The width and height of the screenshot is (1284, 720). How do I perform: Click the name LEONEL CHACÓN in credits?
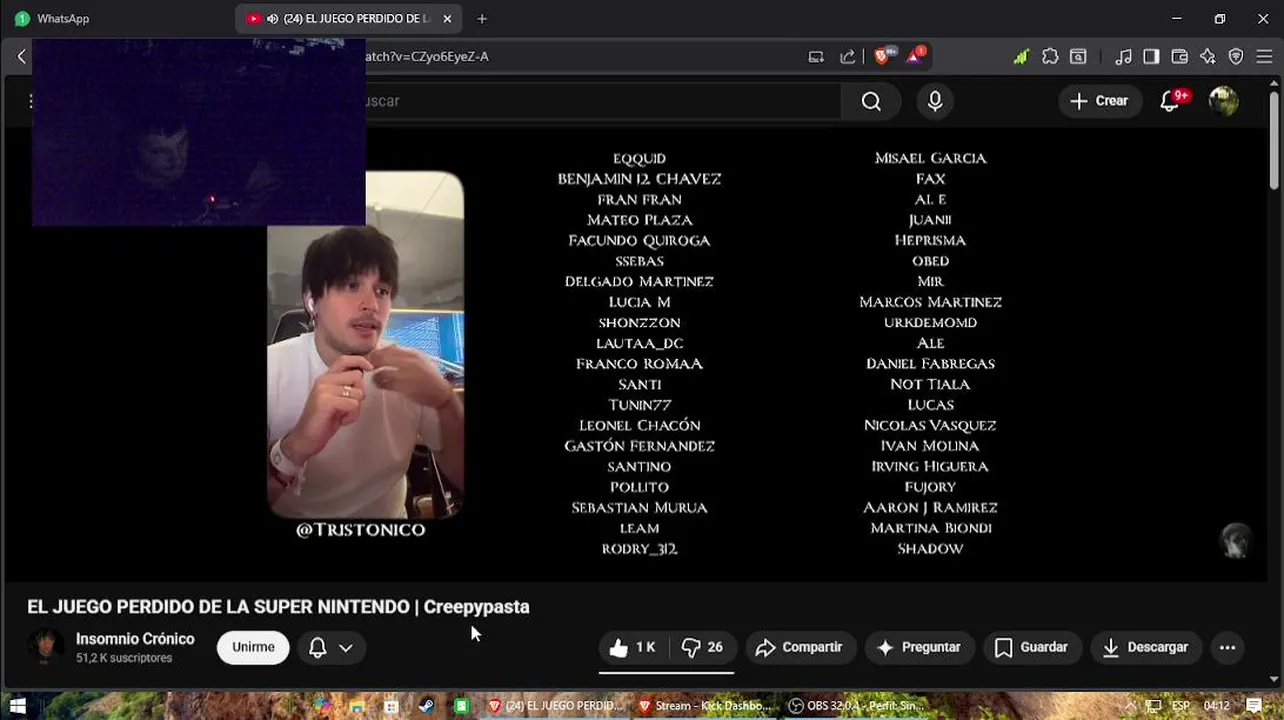tap(640, 426)
